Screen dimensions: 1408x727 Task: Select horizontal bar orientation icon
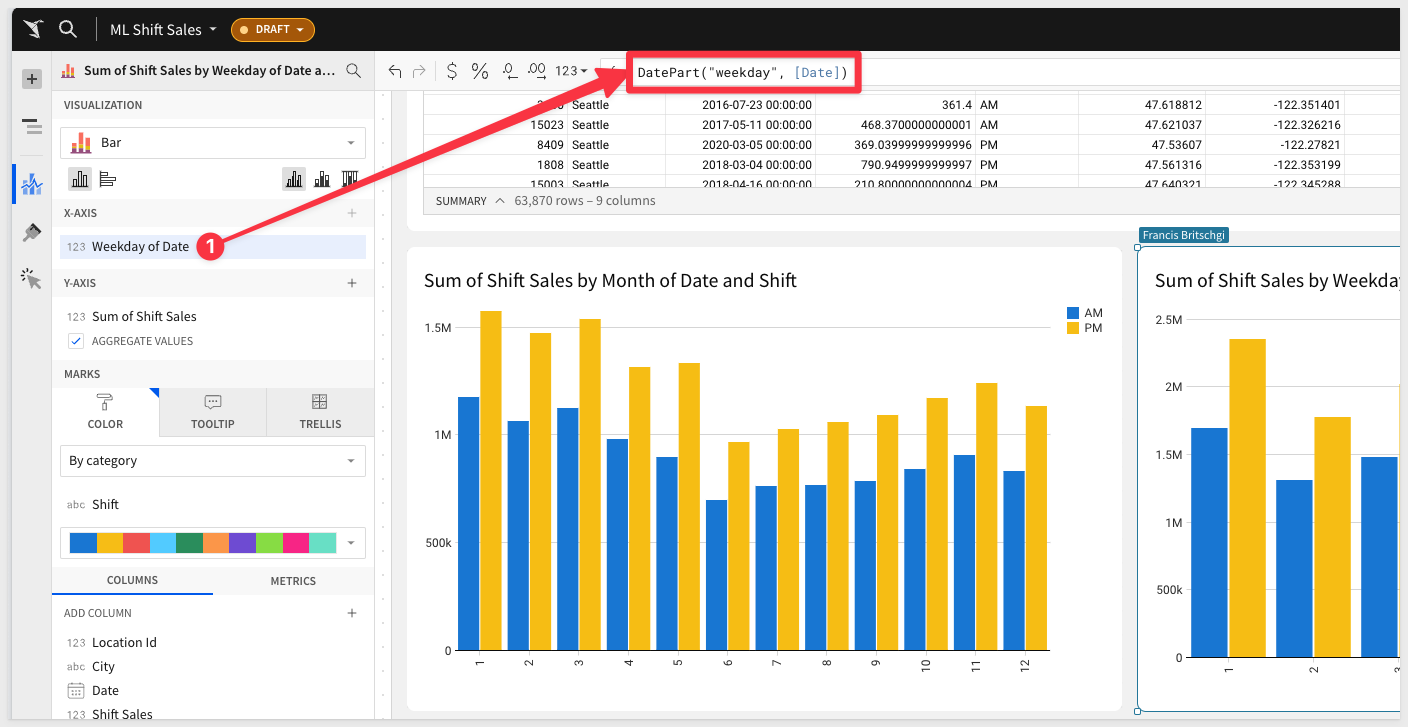[108, 179]
